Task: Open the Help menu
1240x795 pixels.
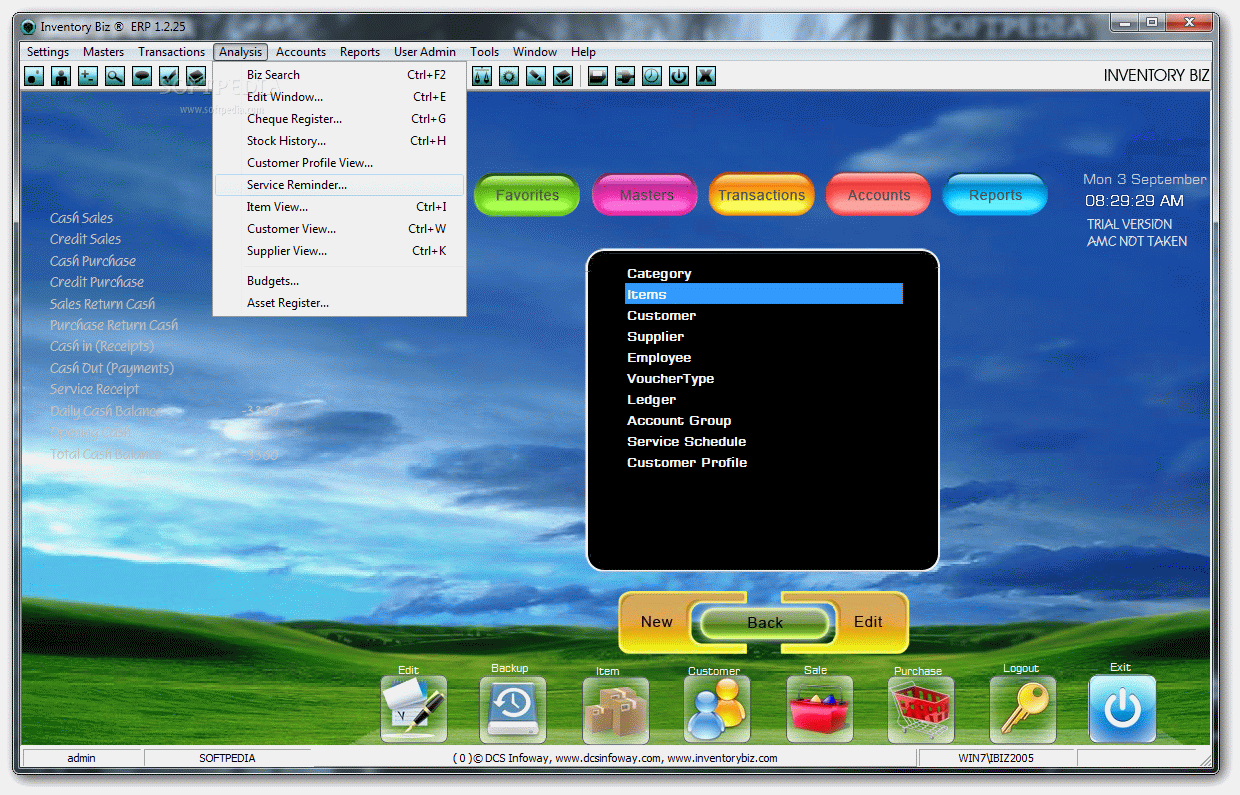Action: pyautogui.click(x=584, y=52)
